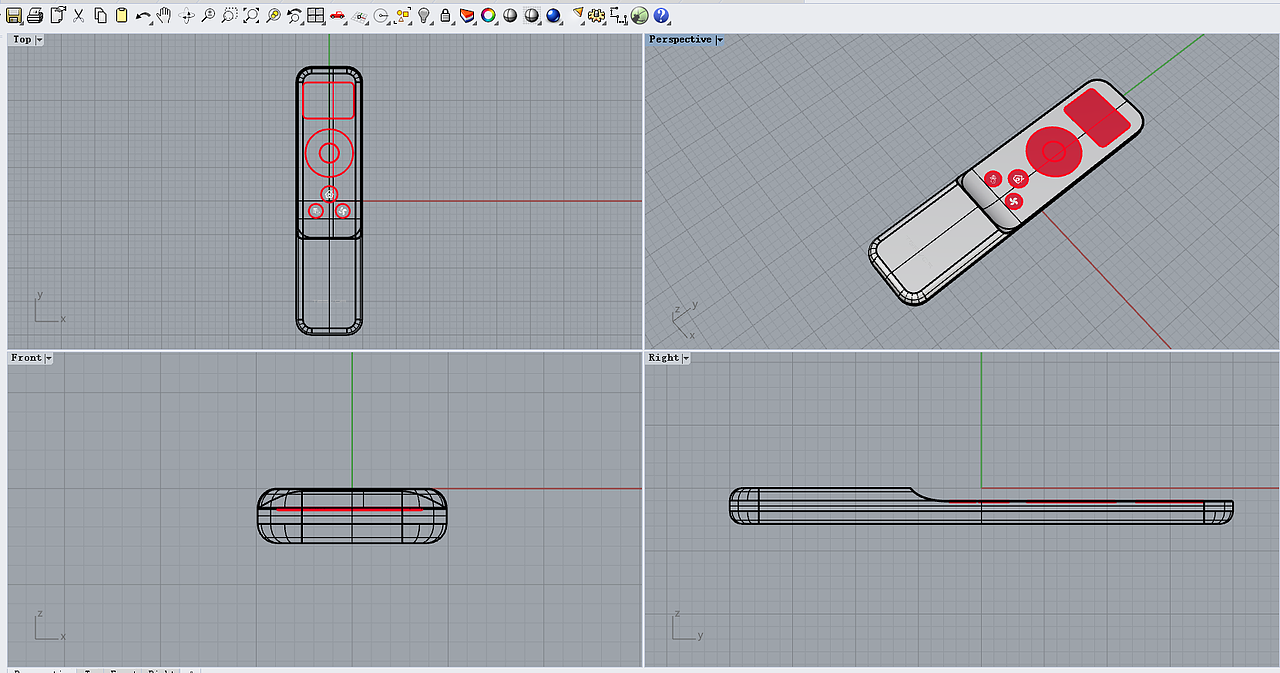Screen dimensions: 1280x673
Task: Select the red rectangle outline in Top view
Action: coord(328,100)
